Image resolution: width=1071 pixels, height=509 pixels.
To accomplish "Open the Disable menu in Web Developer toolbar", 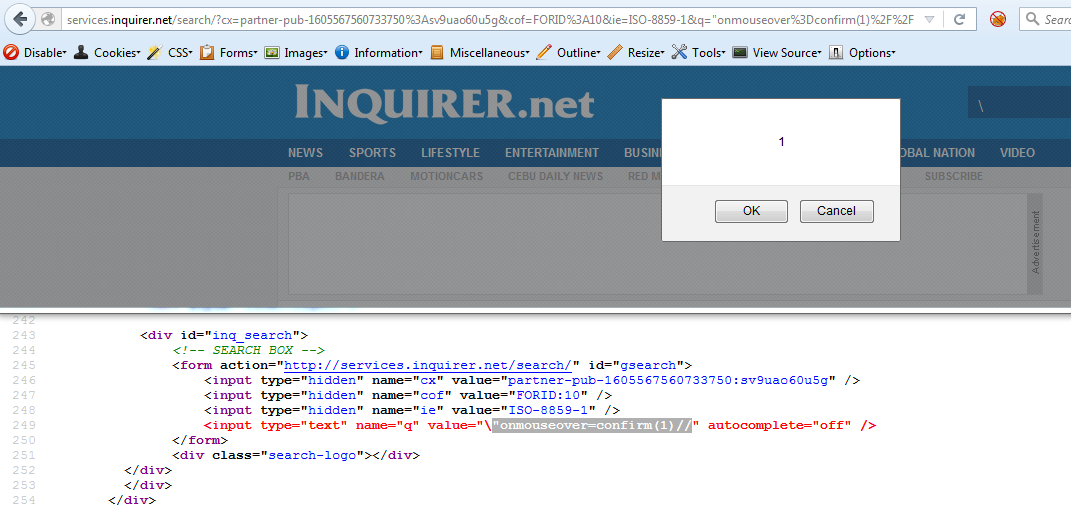I will [x=44, y=53].
